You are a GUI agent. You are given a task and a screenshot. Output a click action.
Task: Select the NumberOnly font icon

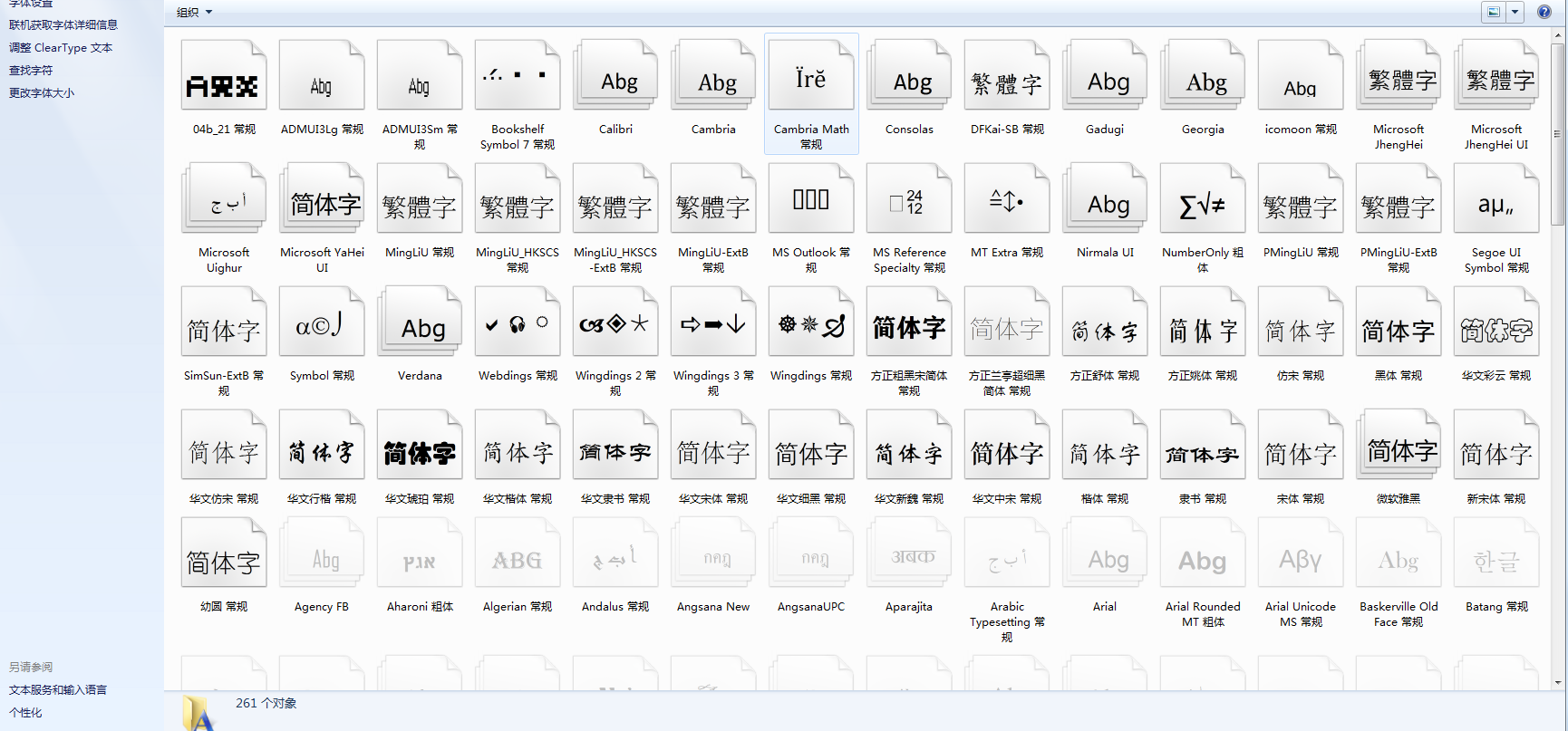click(1203, 198)
